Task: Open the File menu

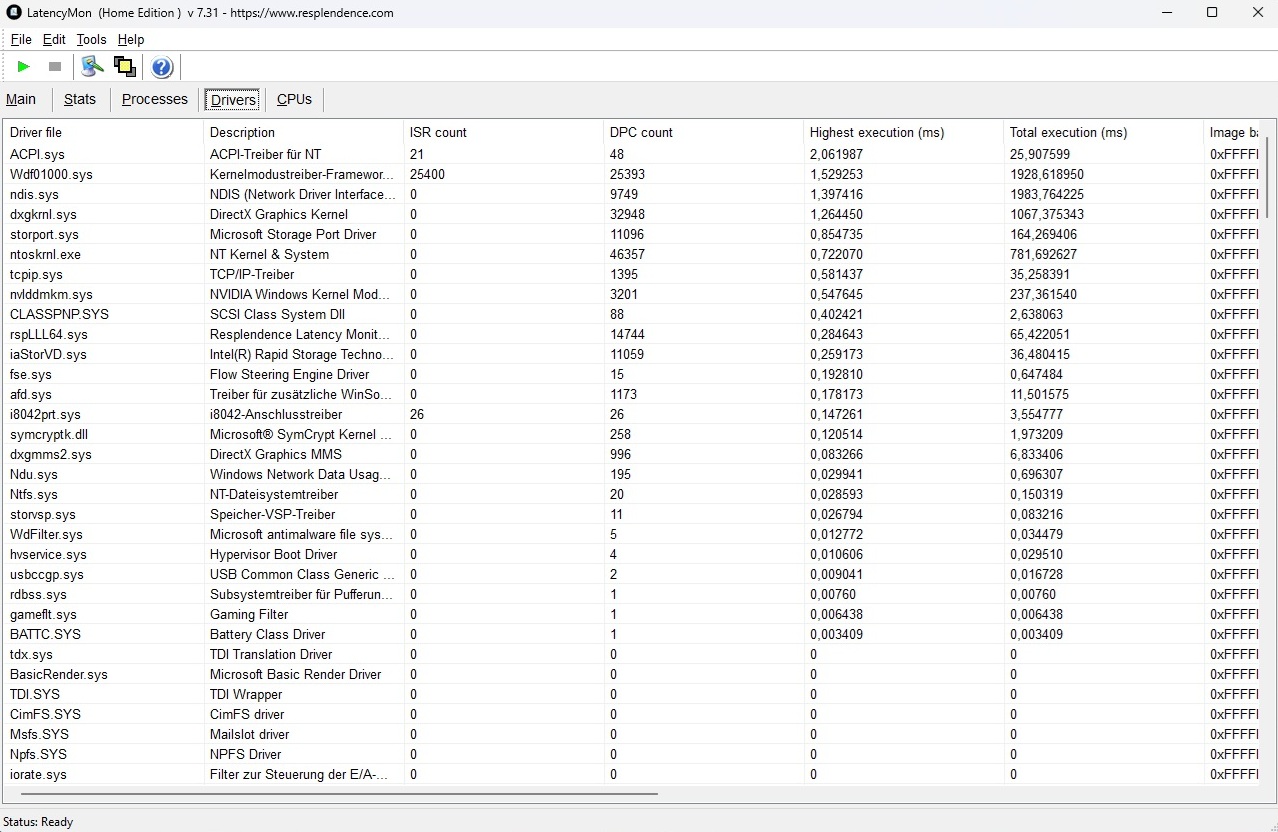Action: 21,40
